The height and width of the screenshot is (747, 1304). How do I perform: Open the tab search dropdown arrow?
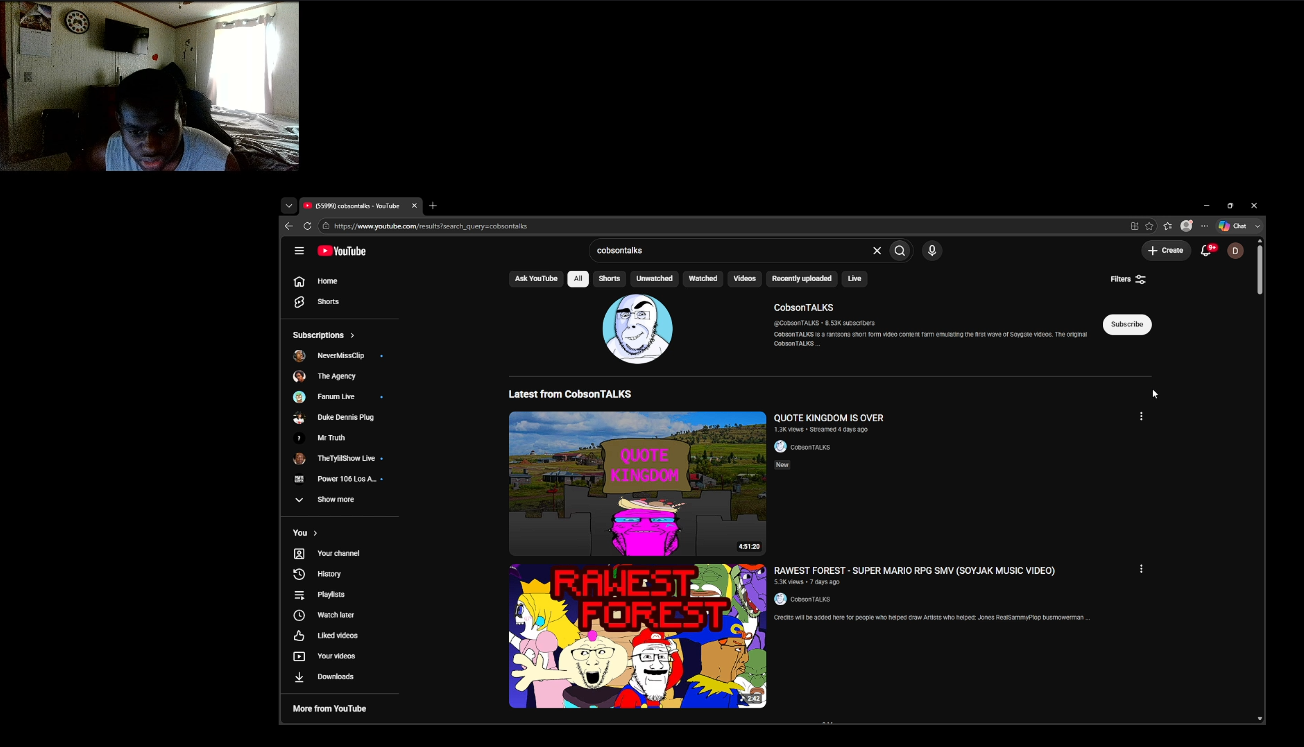pos(289,206)
